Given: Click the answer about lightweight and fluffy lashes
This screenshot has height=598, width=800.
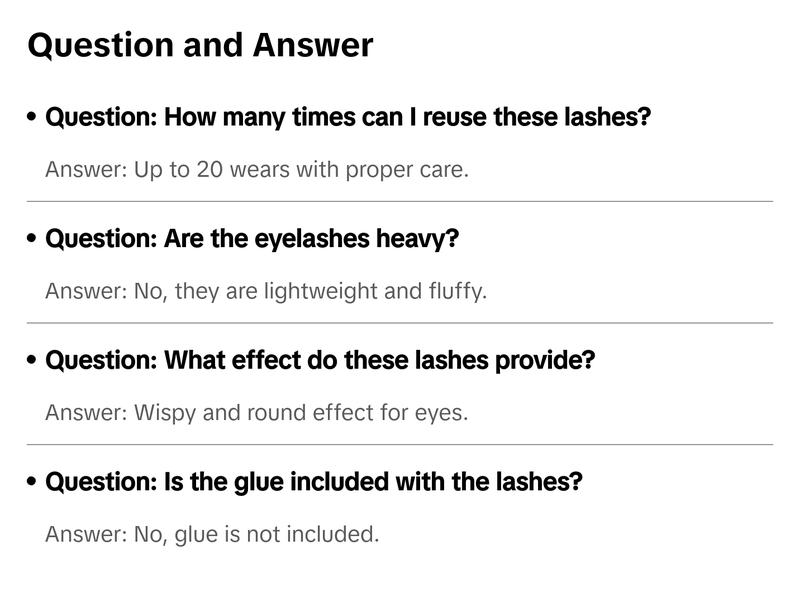Looking at the screenshot, I should pyautogui.click(x=266, y=292).
